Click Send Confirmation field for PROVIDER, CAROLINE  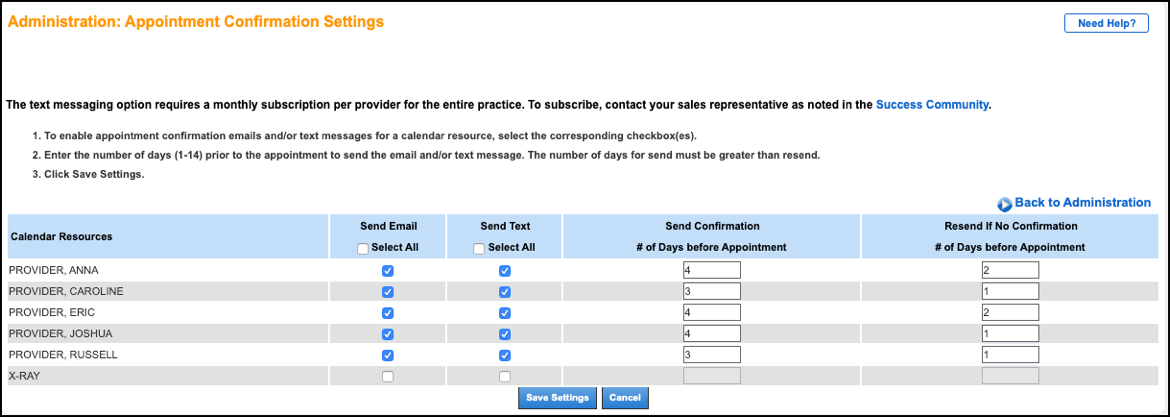pyautogui.click(x=712, y=291)
